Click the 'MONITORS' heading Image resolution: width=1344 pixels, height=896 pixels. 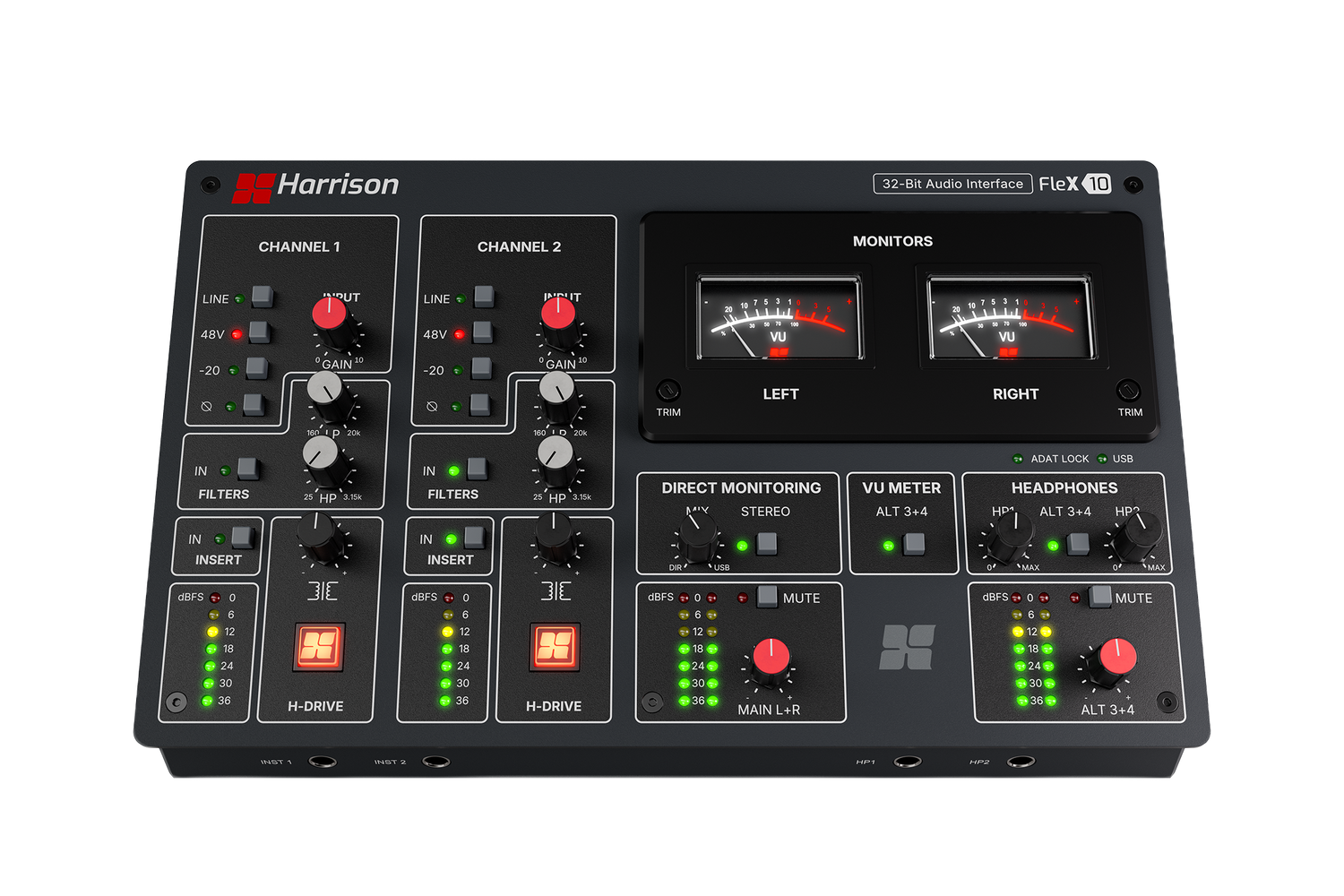click(x=892, y=241)
